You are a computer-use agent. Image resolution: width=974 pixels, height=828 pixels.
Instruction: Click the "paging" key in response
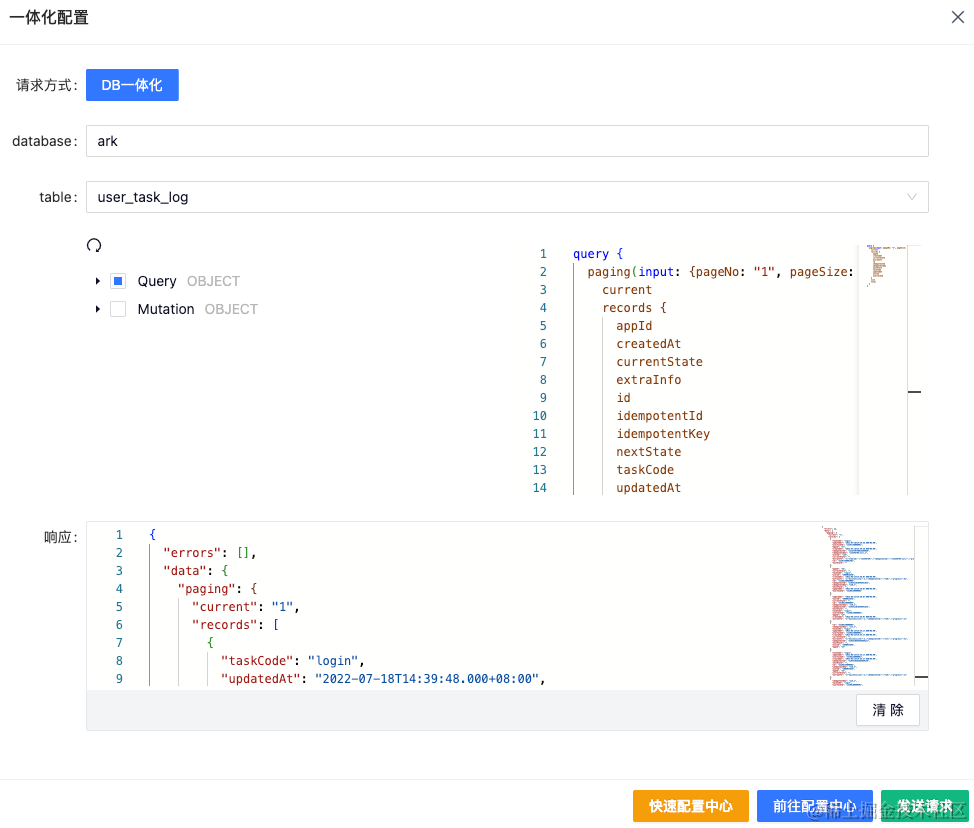(x=207, y=589)
